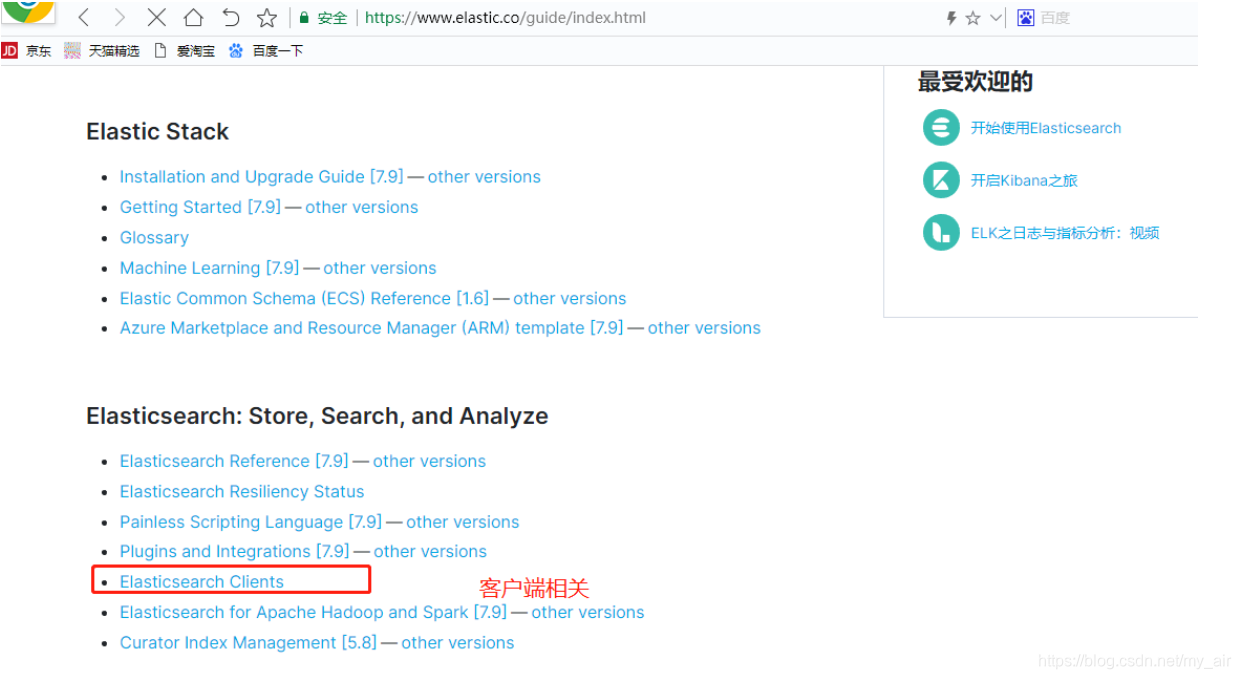
Task: Click the Elasticsearch: Store, Search, and Analyze heading
Action: pyautogui.click(x=317, y=416)
